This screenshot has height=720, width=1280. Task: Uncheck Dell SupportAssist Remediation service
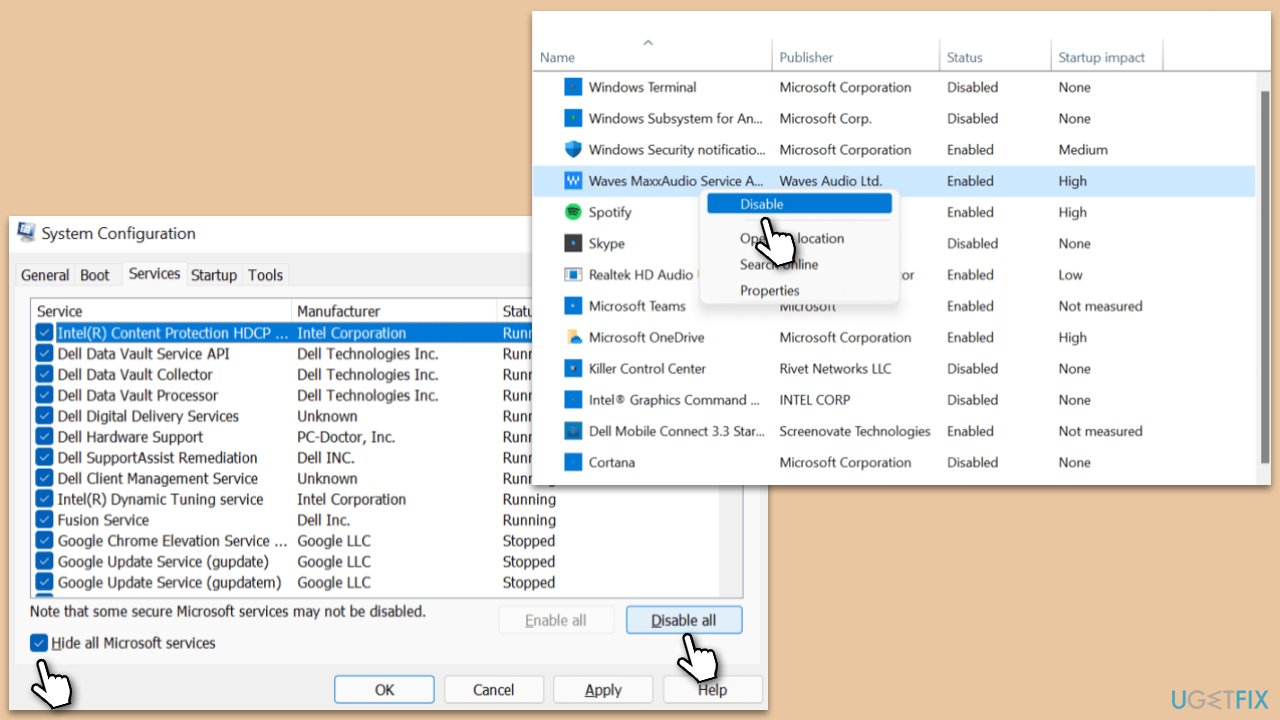[44, 458]
